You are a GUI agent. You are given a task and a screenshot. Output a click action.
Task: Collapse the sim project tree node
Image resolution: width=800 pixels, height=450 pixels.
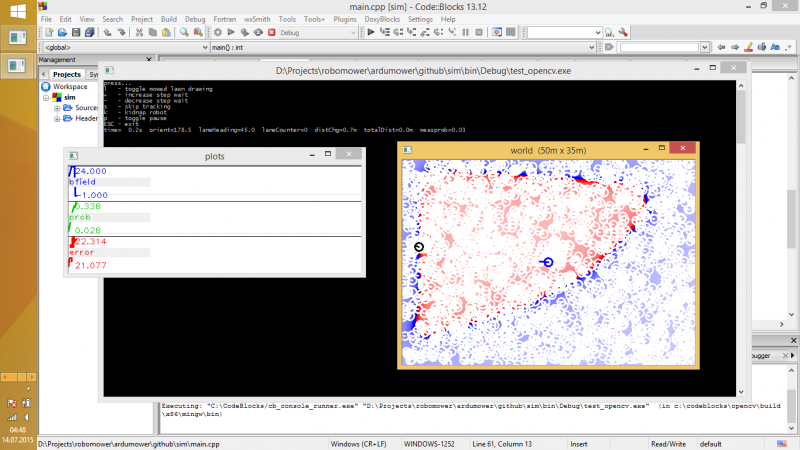tap(46, 97)
